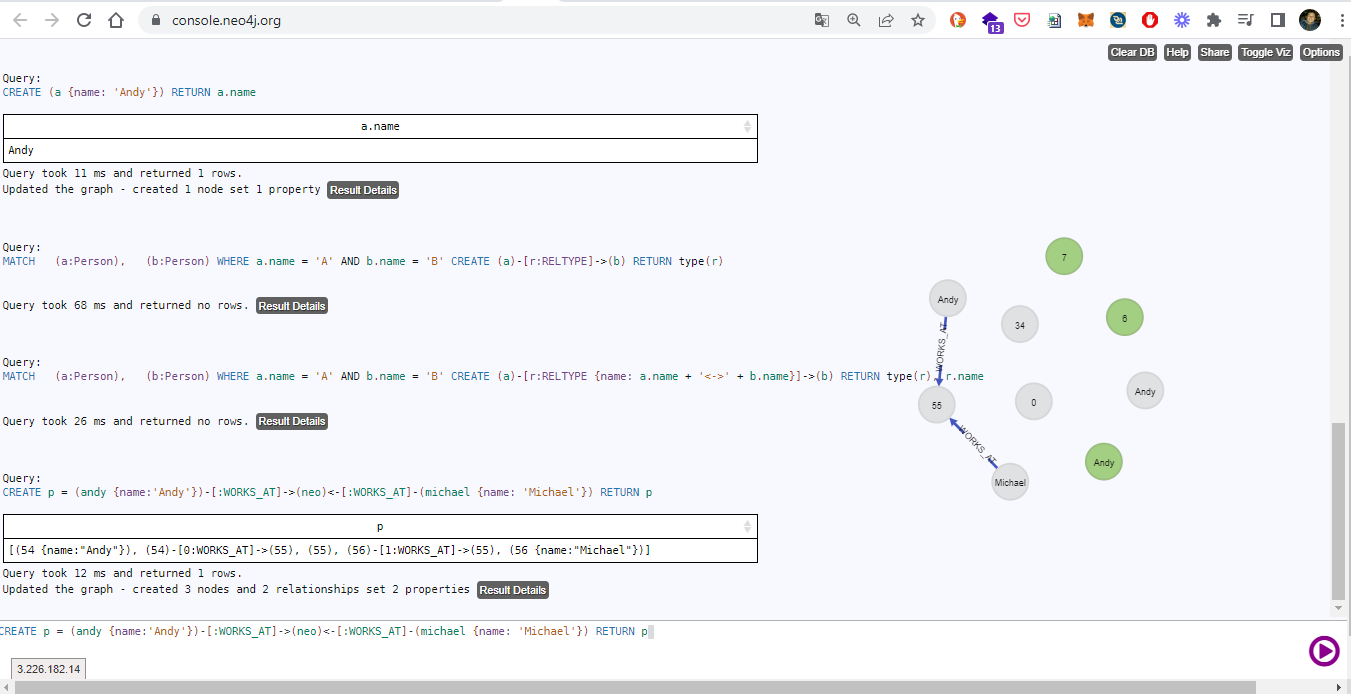Toggle the graph visualization with Toggle Viz
1351x694 pixels.
tap(1265, 52)
